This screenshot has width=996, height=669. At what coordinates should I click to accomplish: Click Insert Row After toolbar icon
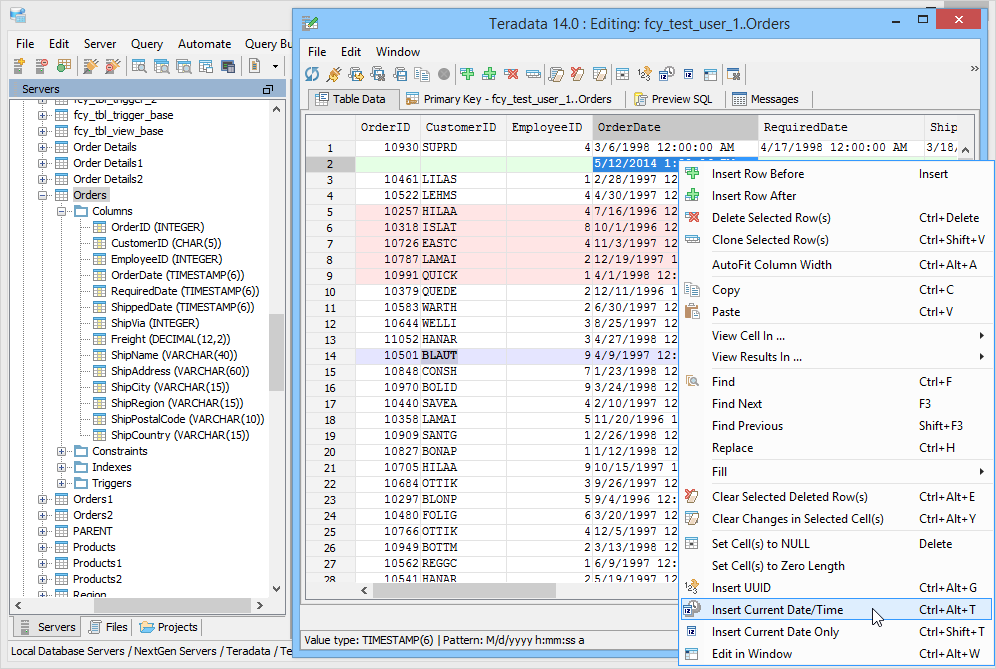coord(489,74)
